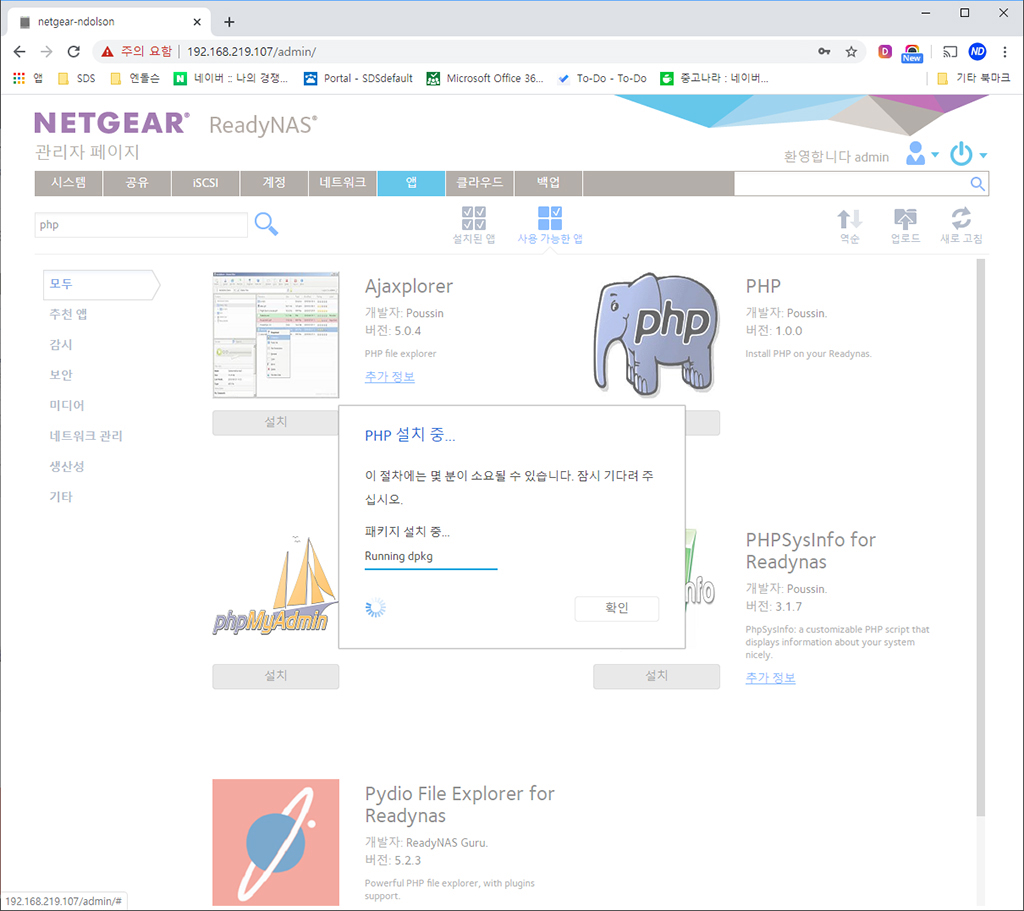The width and height of the screenshot is (1024, 911).
Task: Click 설치 button for PHPSysInfo
Action: 656,676
